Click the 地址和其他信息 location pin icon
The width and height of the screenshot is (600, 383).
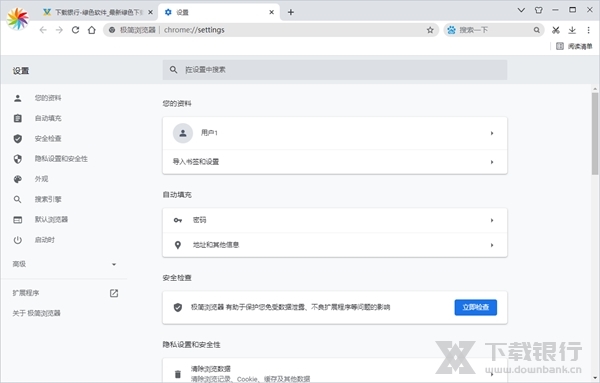pos(178,245)
